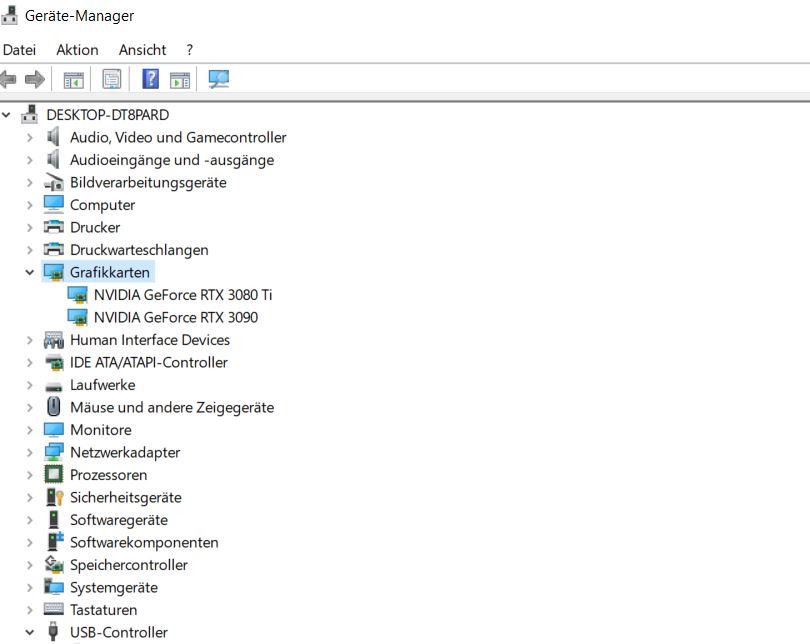Screen dimensions: 810x644
Task: Click the Audio, Video und Gamecontroller speaker icon
Action: [x=53, y=137]
